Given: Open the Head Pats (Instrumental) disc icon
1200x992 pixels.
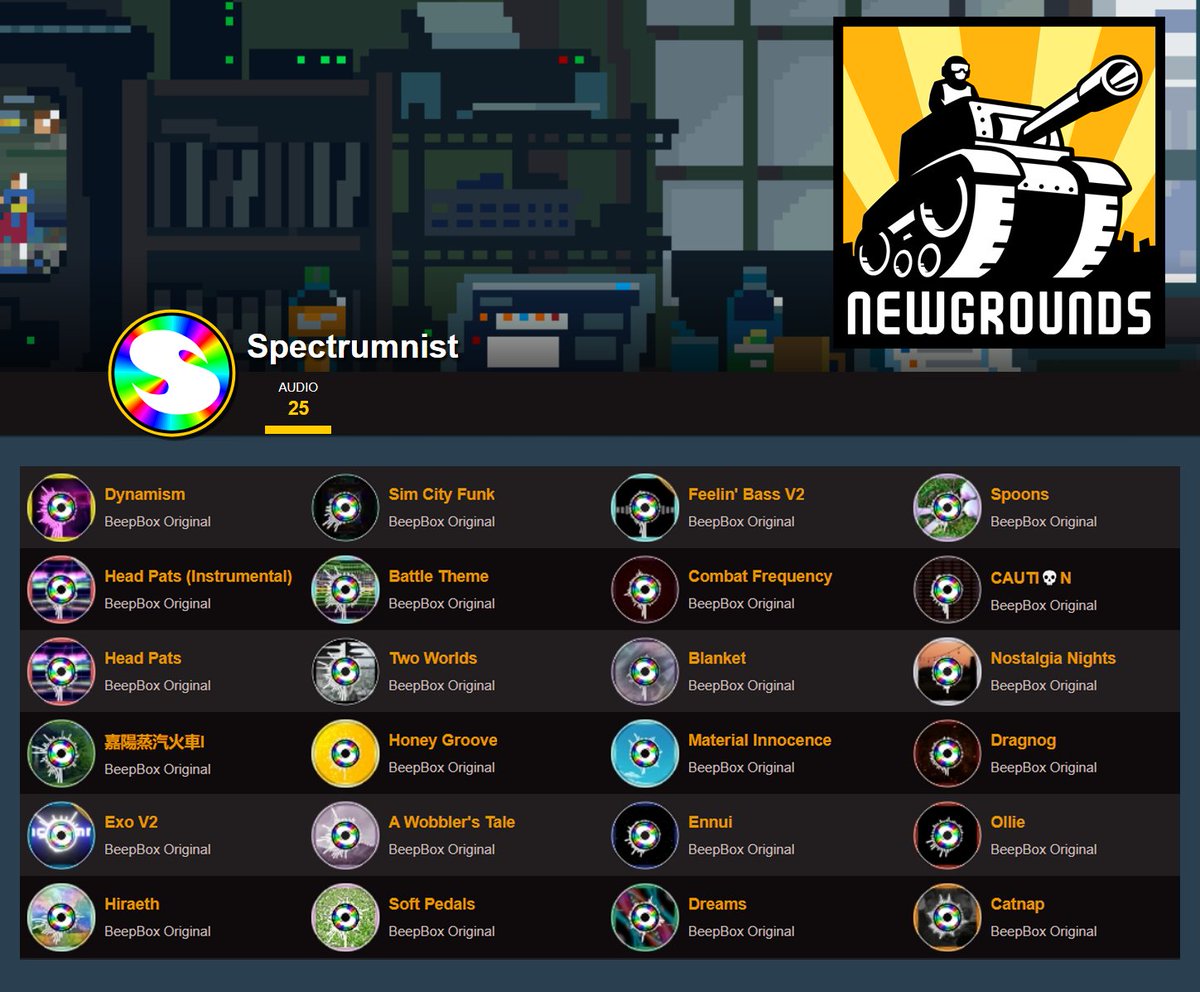Looking at the screenshot, I should tap(61, 589).
